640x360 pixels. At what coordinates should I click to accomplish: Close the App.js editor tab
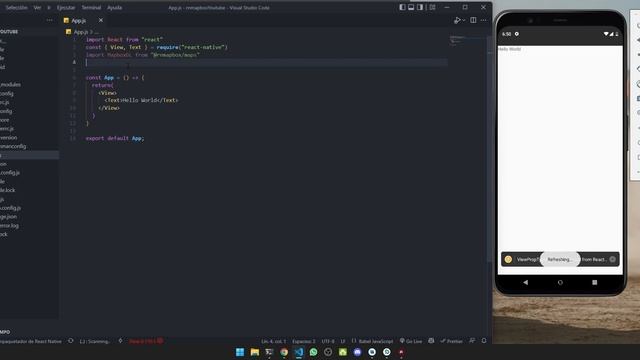tap(101, 20)
